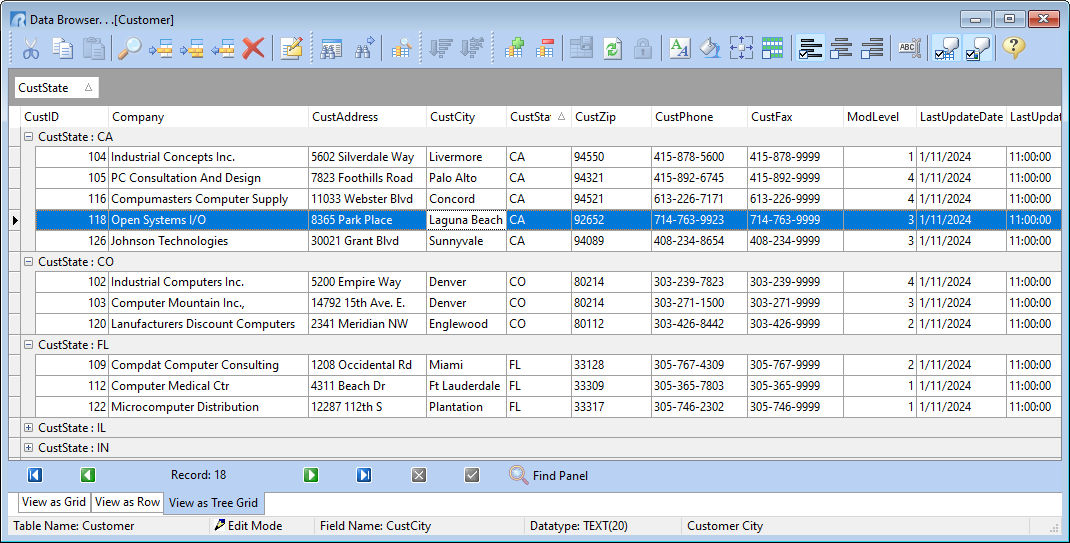Expand the CustState : IL group
Viewport: 1070px width, 543px height.
(29, 428)
